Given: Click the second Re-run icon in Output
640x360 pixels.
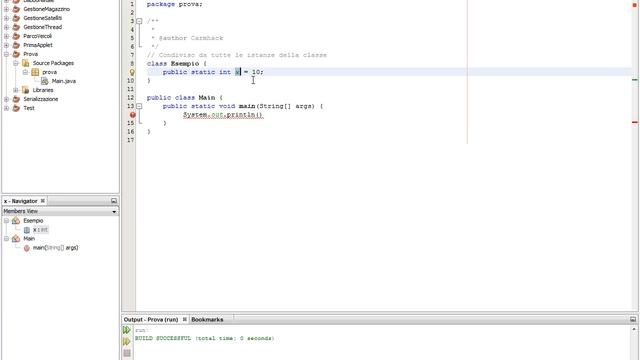Looking at the screenshot, I should click(x=127, y=341).
